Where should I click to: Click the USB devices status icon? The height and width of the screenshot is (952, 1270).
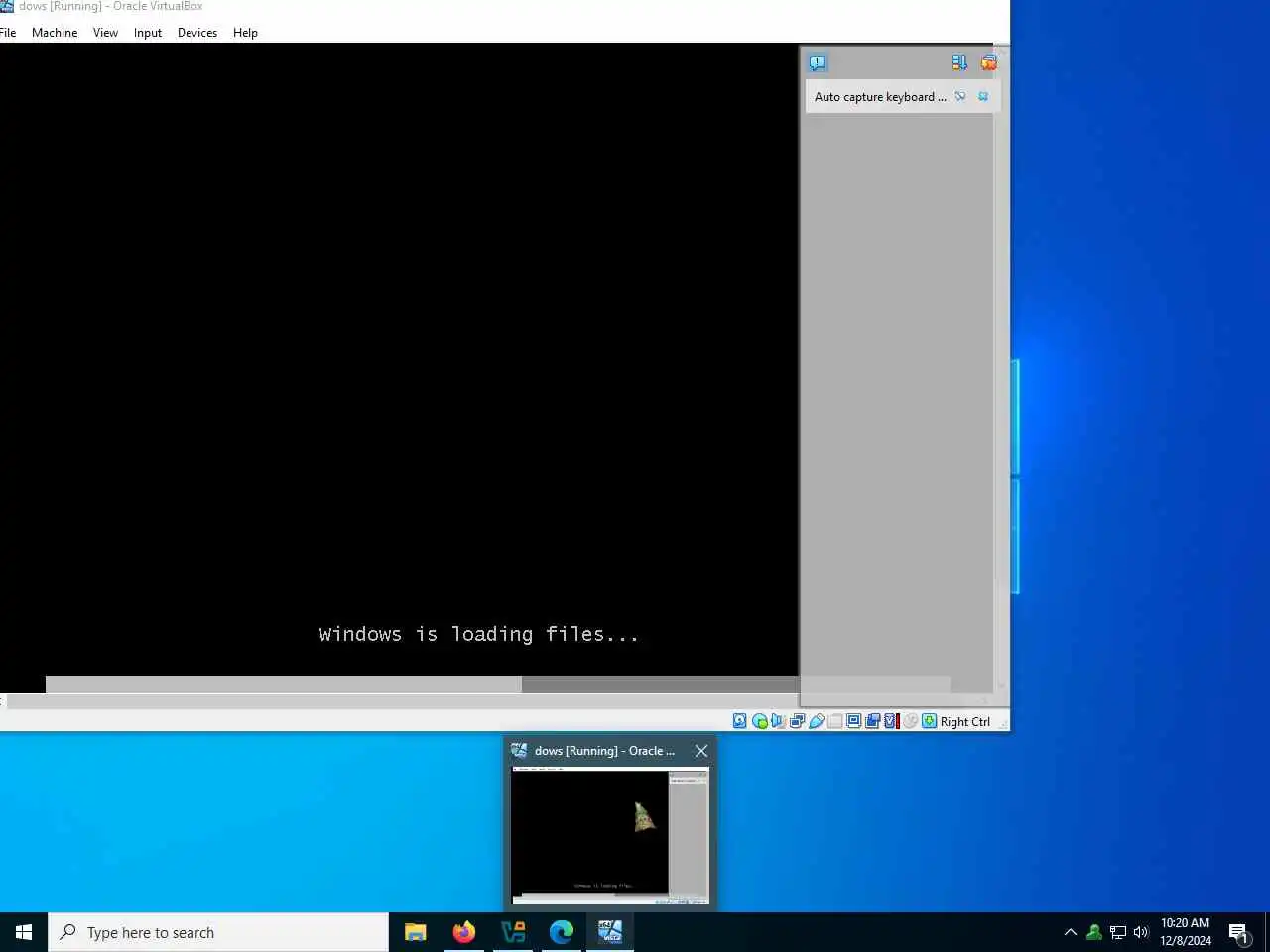click(x=817, y=721)
